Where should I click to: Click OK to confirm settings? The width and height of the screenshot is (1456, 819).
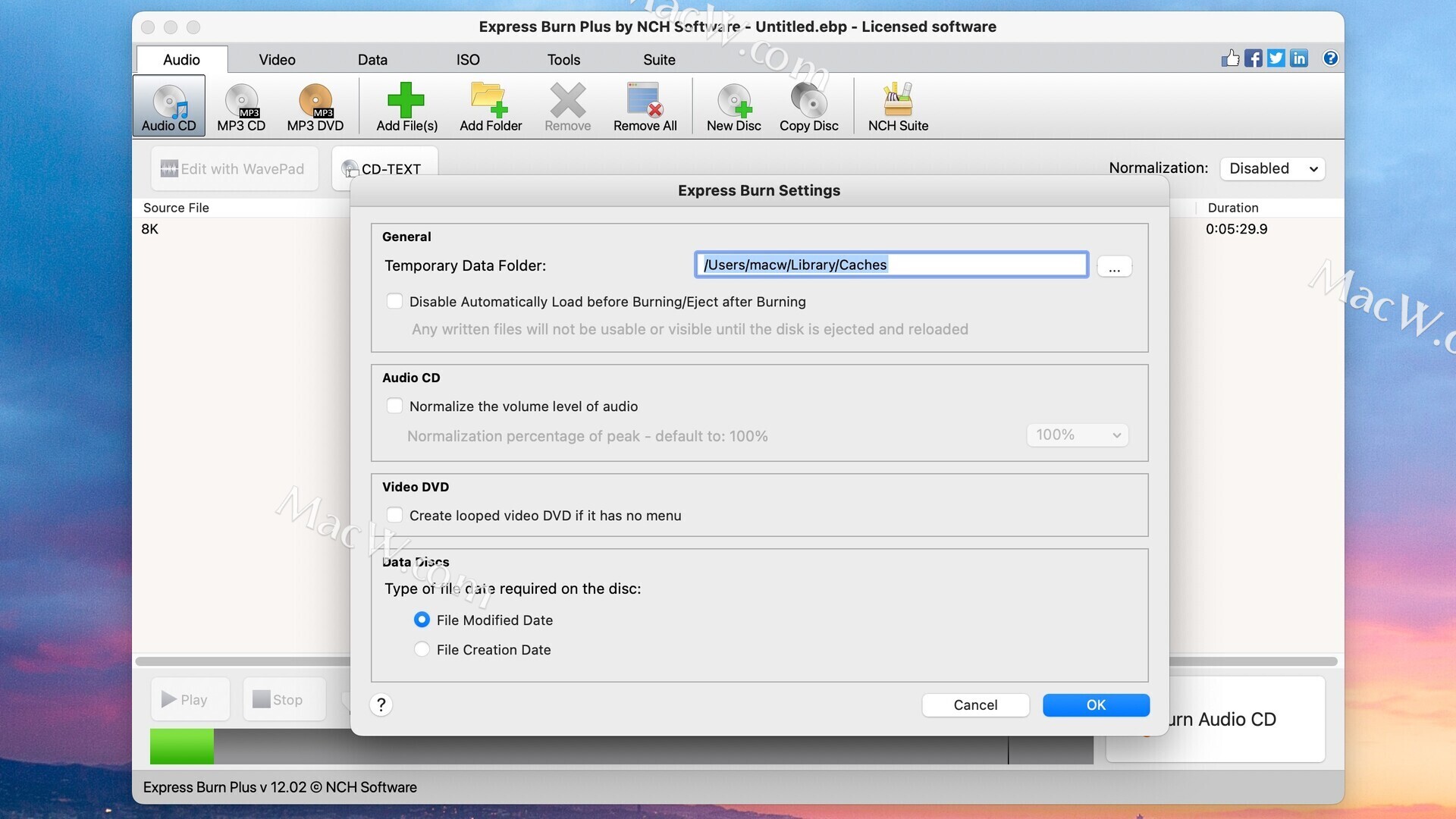(x=1095, y=704)
